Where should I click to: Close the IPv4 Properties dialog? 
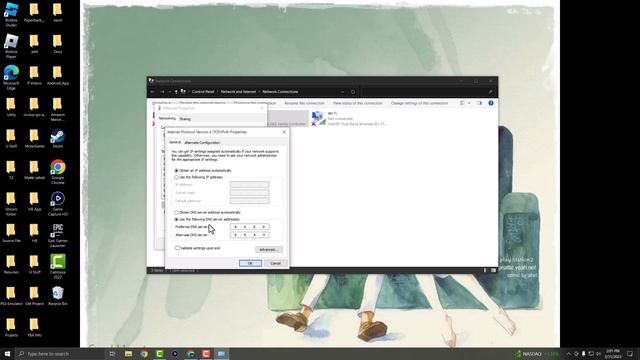click(284, 132)
